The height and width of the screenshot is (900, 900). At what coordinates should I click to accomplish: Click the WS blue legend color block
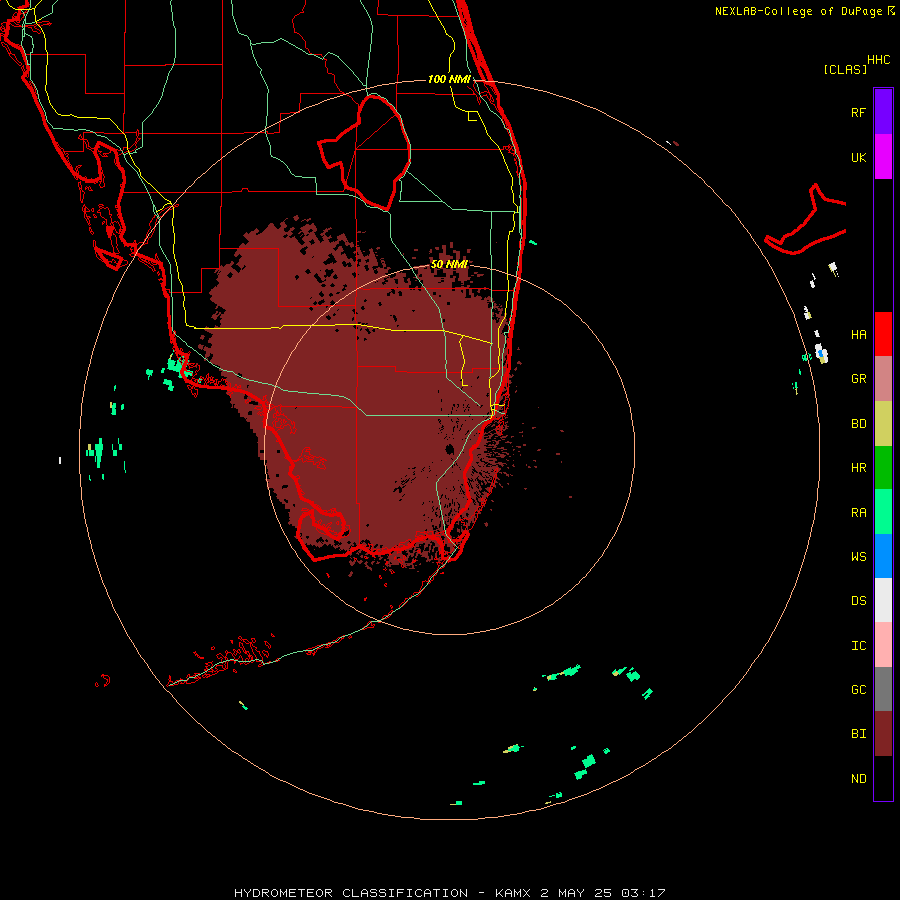click(x=883, y=556)
